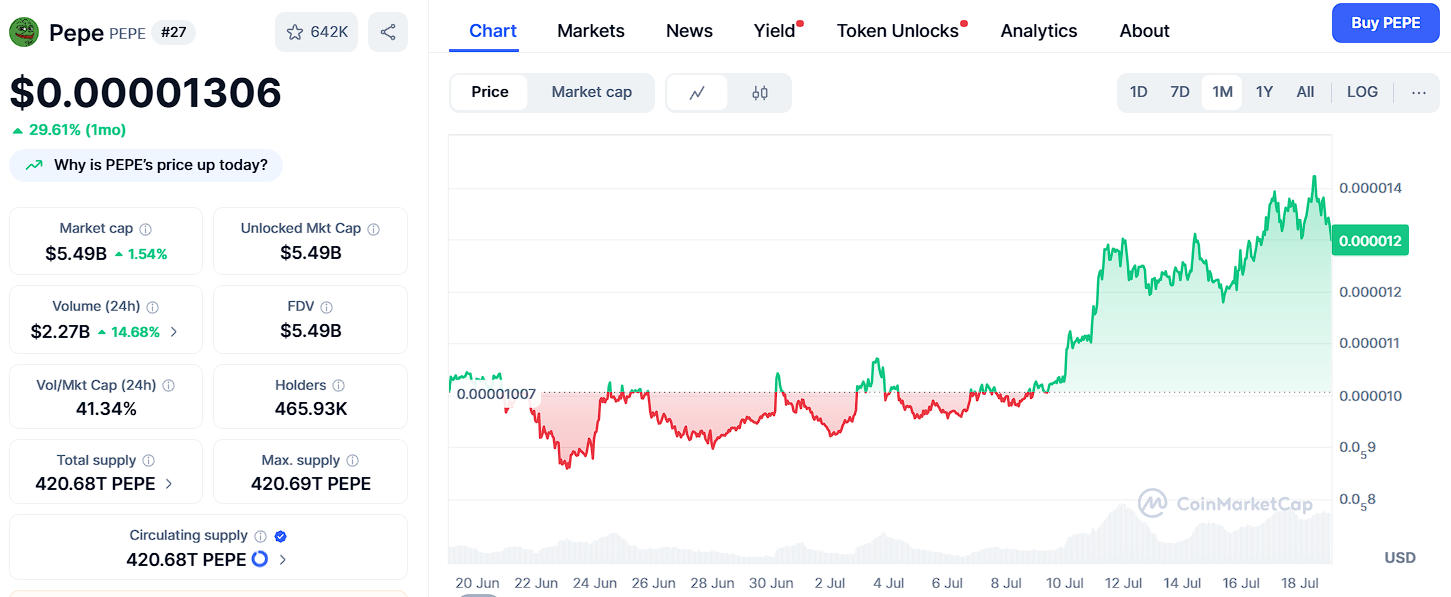Open the Yield tab

775,31
